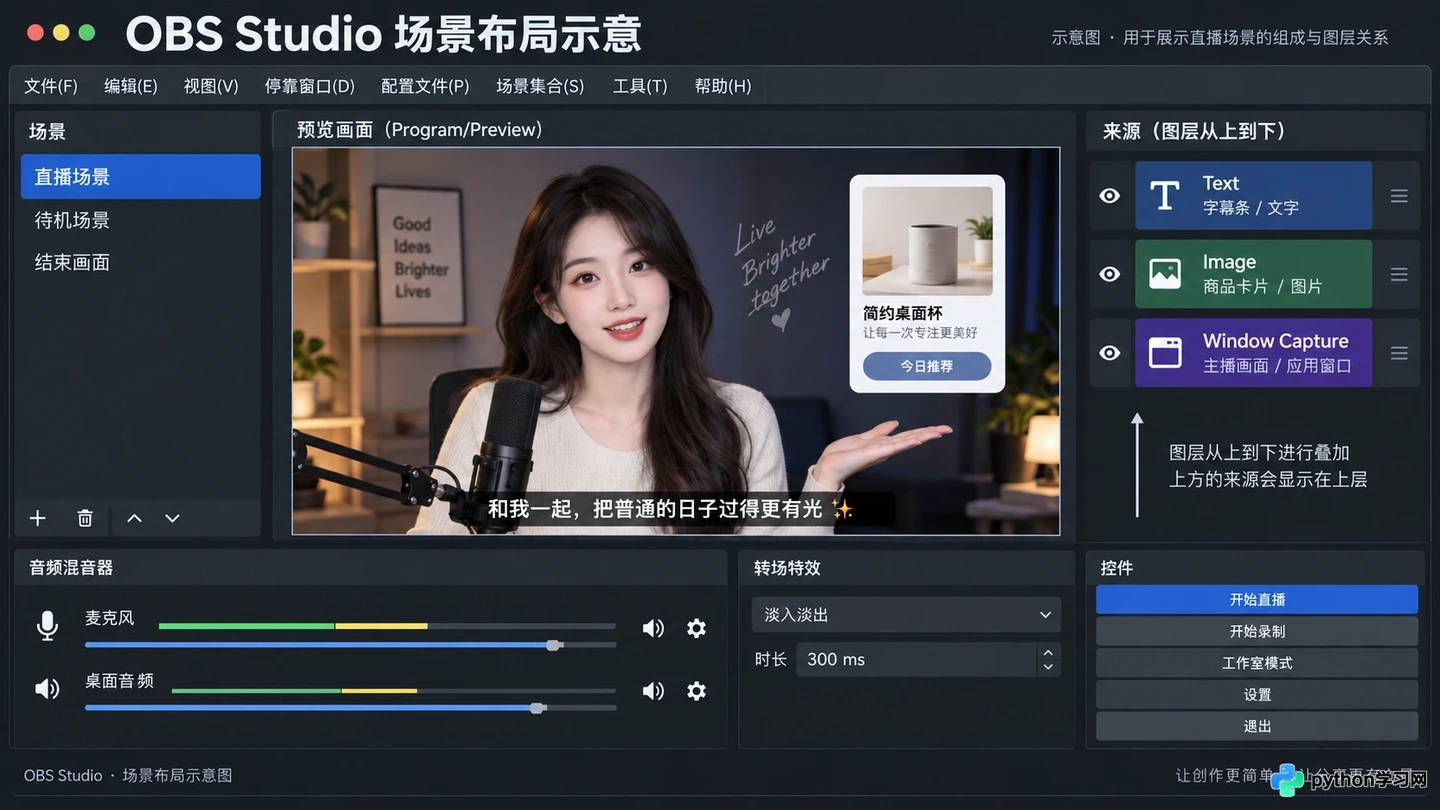Open the 停靠窗口(D) menu
The image size is (1440, 810).
pos(310,86)
